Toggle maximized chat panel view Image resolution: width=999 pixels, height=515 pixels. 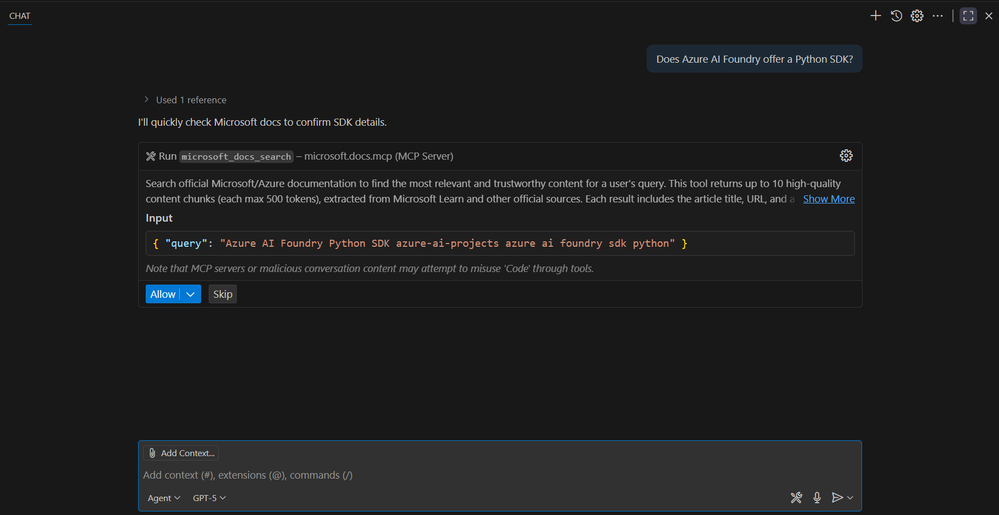968,16
